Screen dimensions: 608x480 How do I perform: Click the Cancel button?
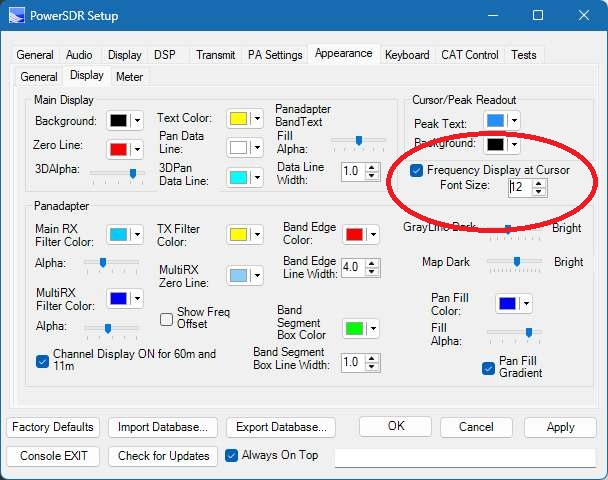476,427
